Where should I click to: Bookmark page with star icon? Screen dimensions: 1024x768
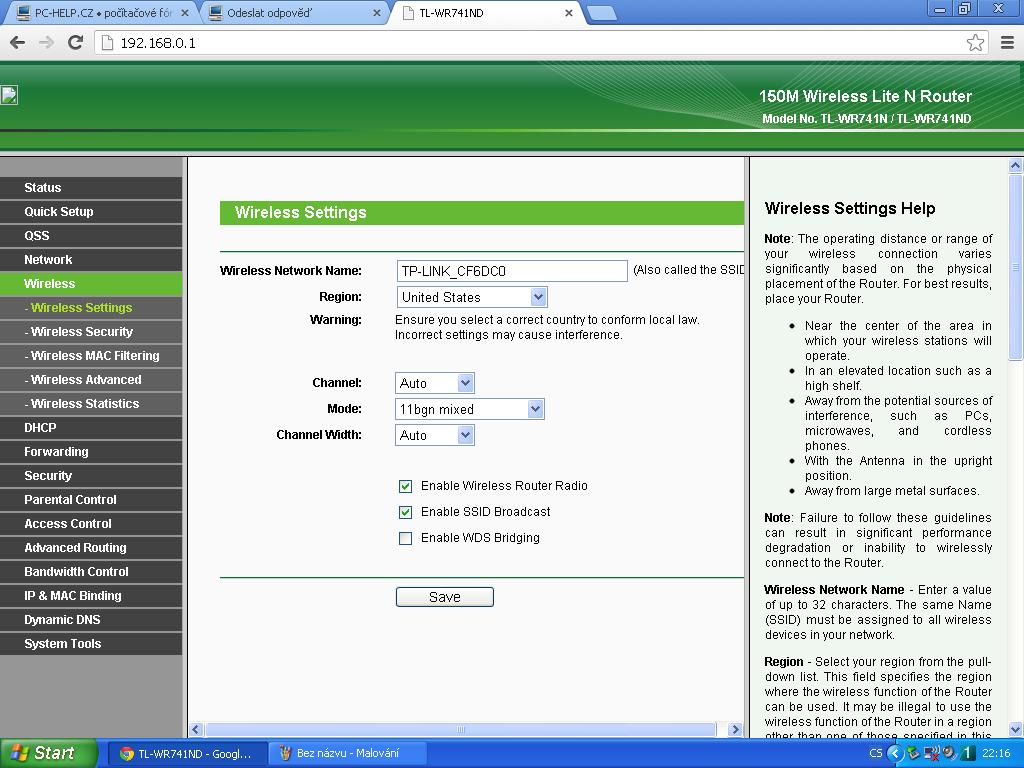[x=975, y=43]
